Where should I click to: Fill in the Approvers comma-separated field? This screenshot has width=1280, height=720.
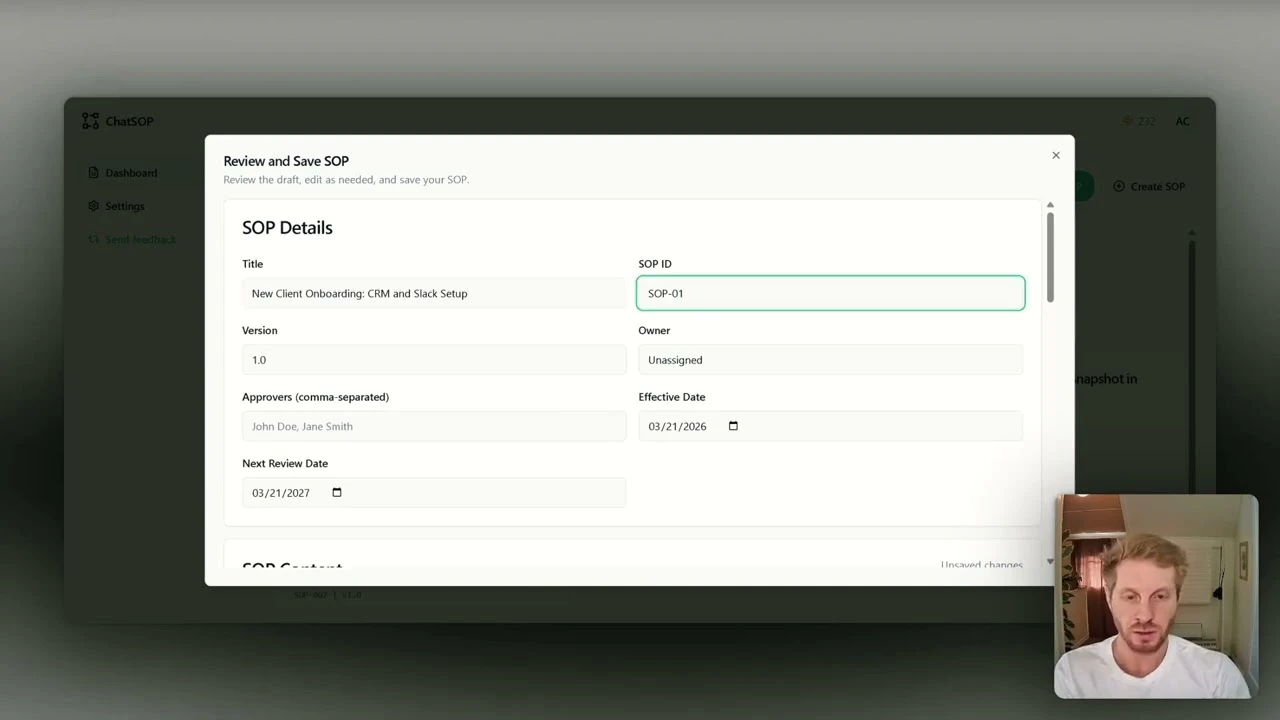click(434, 426)
